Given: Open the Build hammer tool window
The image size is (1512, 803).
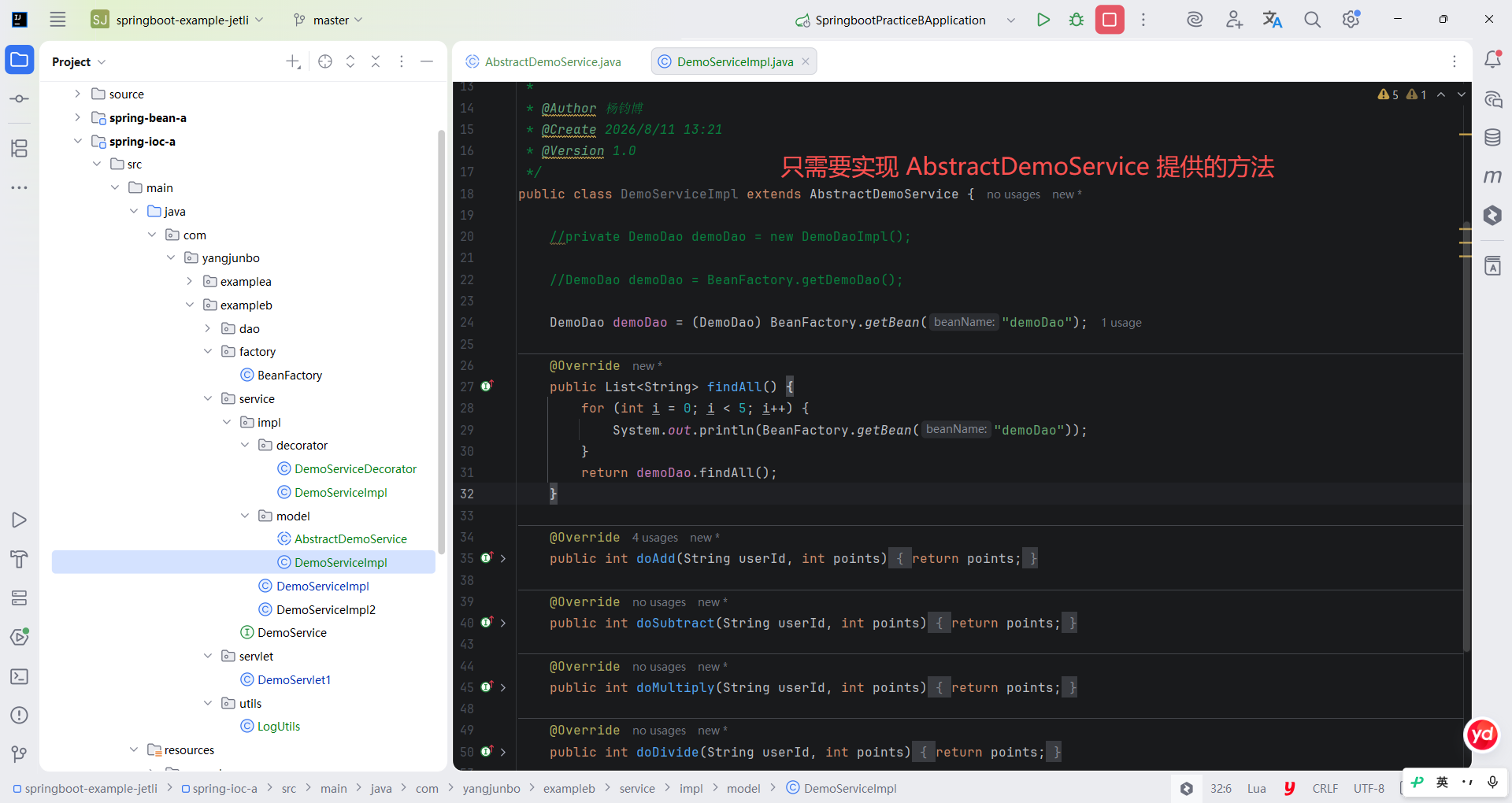Looking at the screenshot, I should [20, 559].
